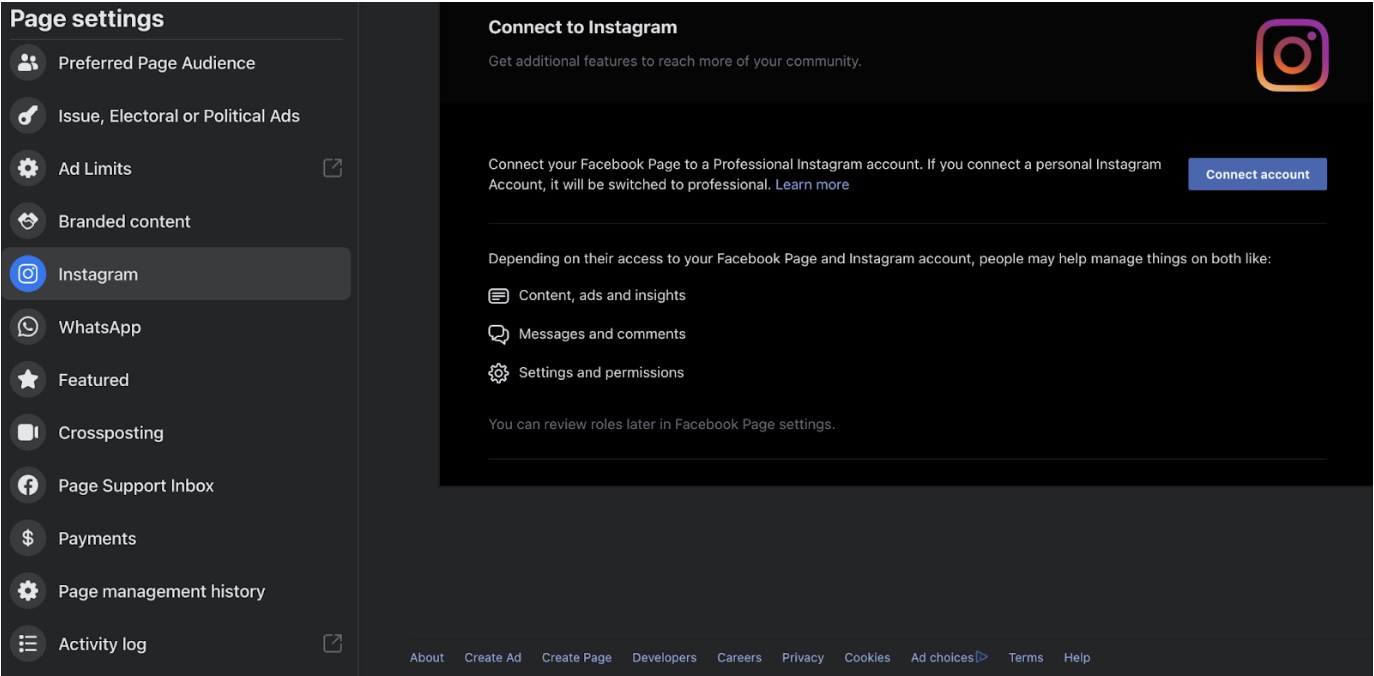Viewport: 1374px width, 676px height.
Task: Open the Cookies footer link
Action: [867, 658]
